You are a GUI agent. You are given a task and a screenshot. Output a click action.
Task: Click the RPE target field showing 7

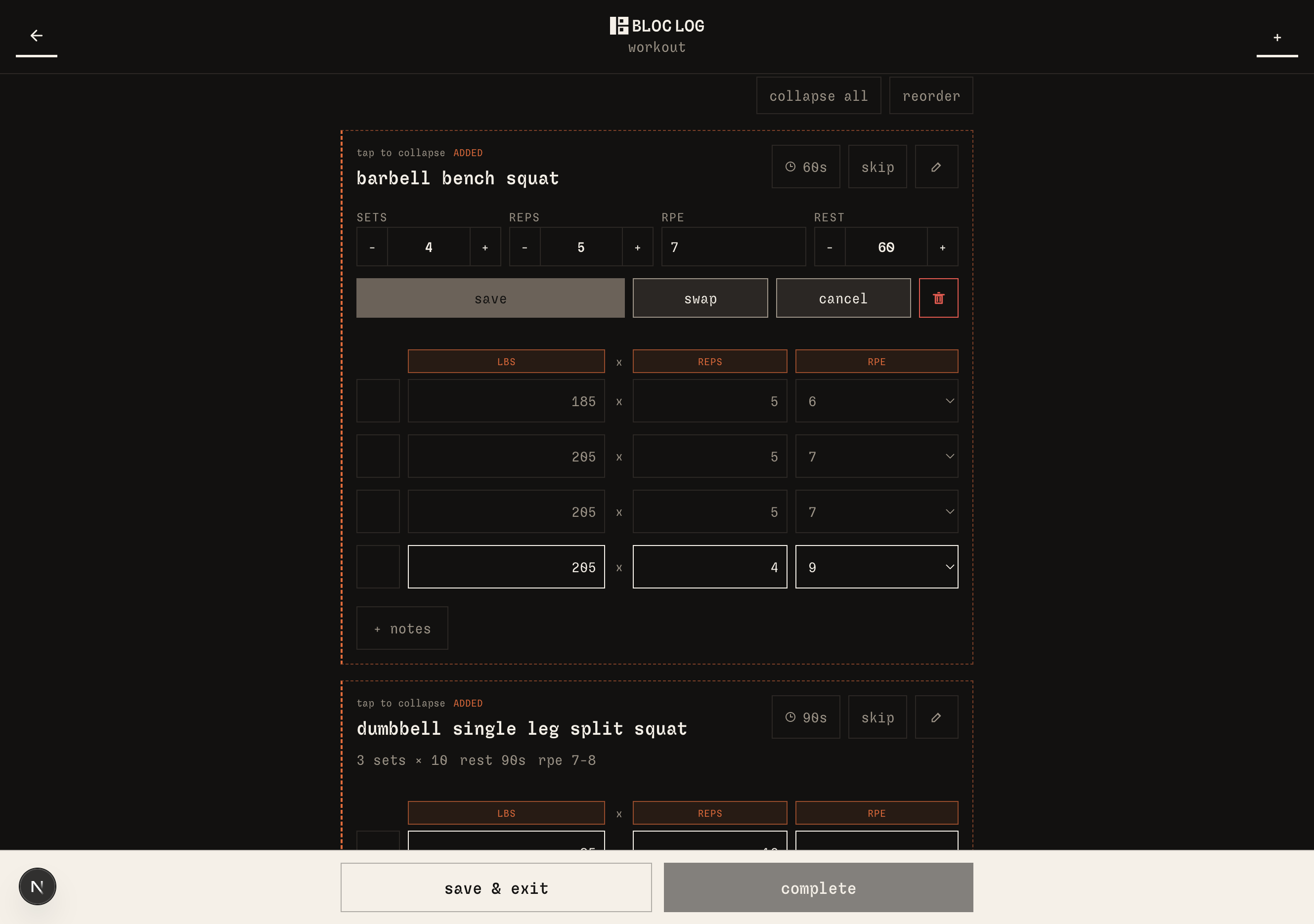734,247
